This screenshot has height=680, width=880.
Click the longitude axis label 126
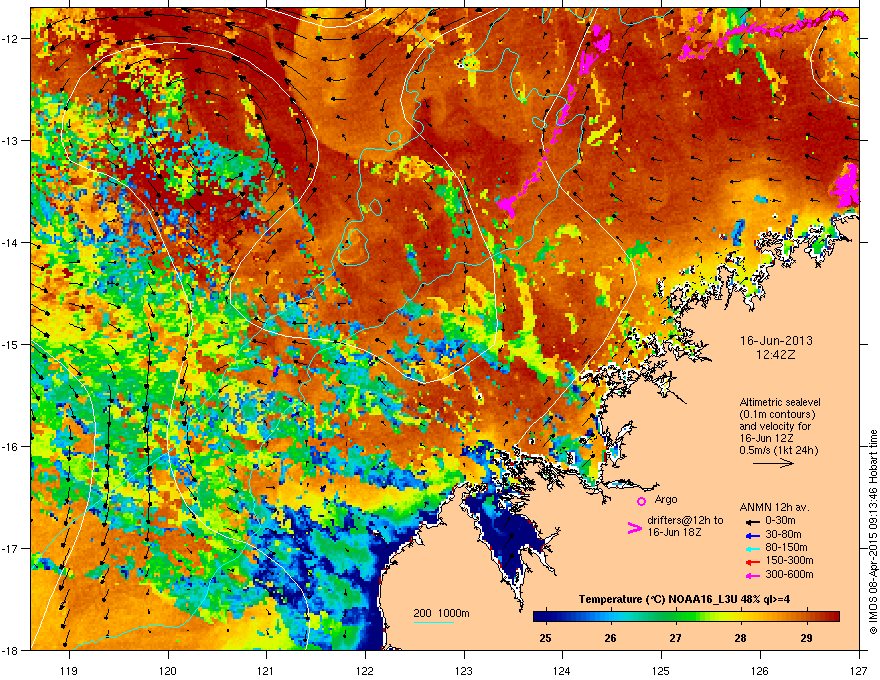tap(760, 670)
